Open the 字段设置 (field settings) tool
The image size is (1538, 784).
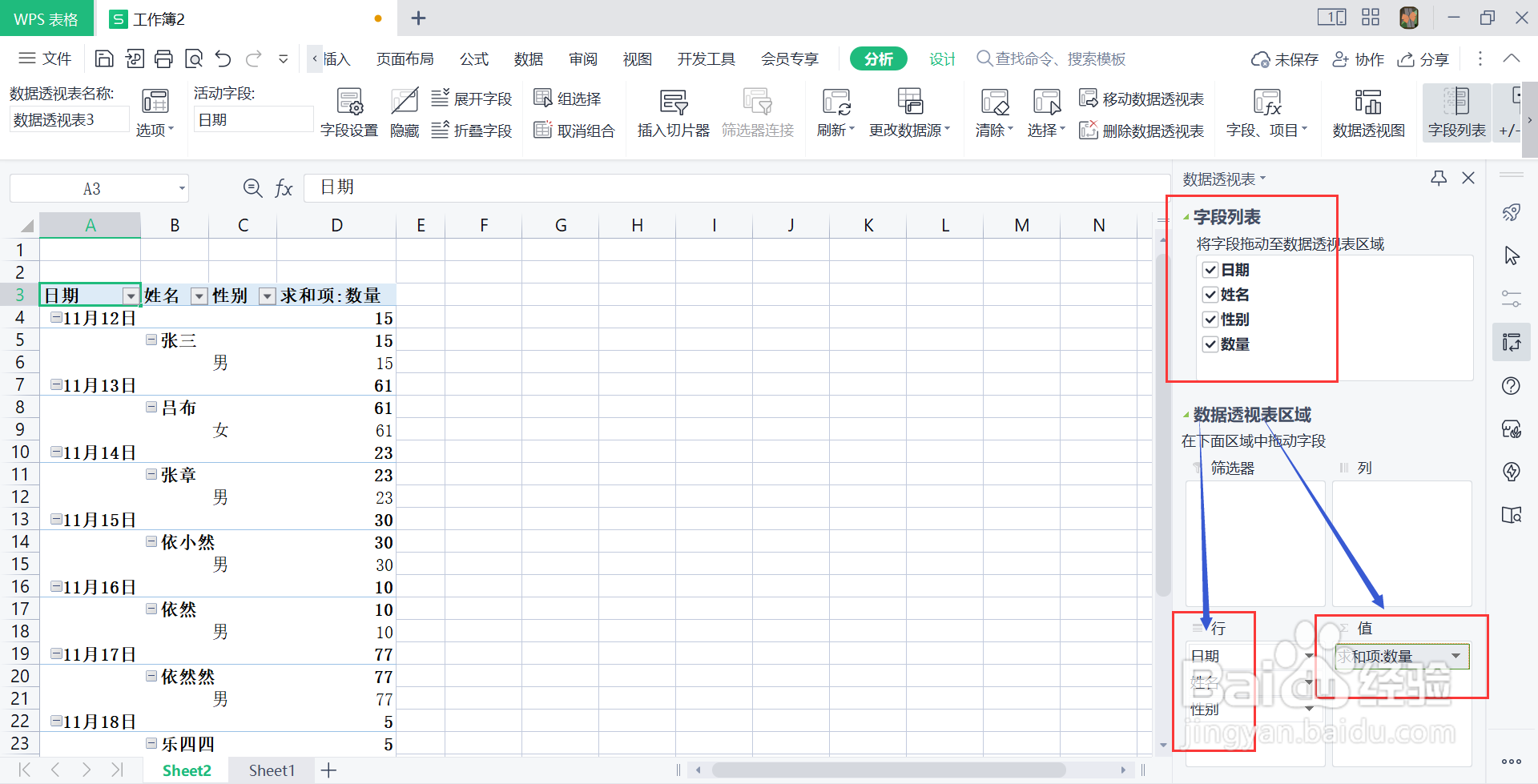point(348,112)
